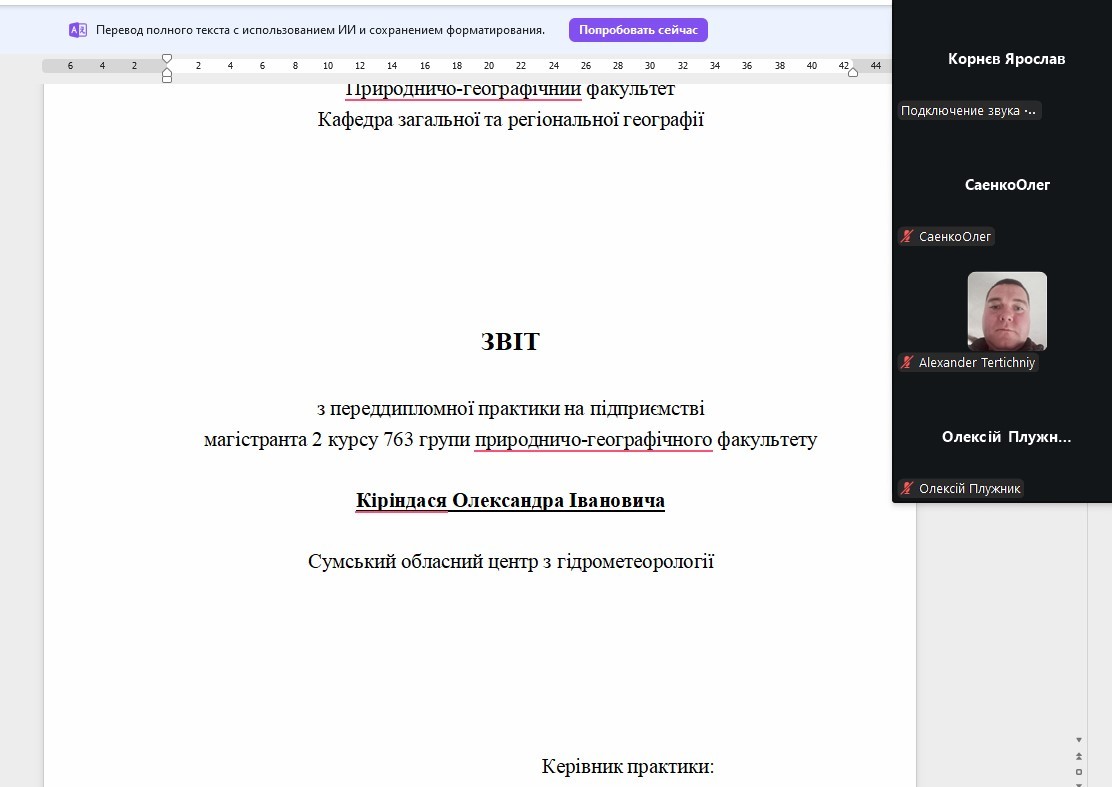Select Alexander Tertichniy's video thumbnail
The width and height of the screenshot is (1112, 787).
pos(1006,310)
